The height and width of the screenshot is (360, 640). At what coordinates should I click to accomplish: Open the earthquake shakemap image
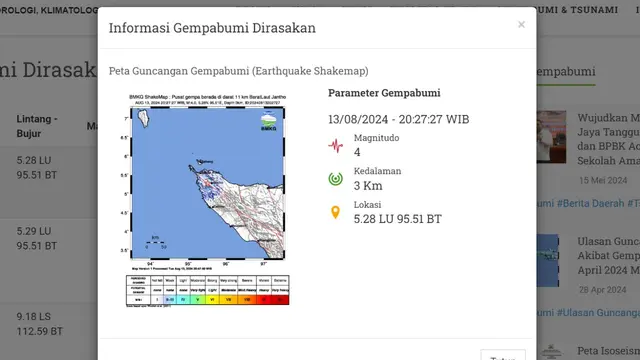tap(207, 200)
